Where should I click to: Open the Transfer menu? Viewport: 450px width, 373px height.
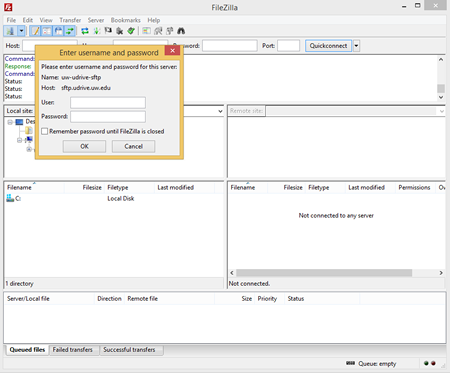[x=70, y=20]
